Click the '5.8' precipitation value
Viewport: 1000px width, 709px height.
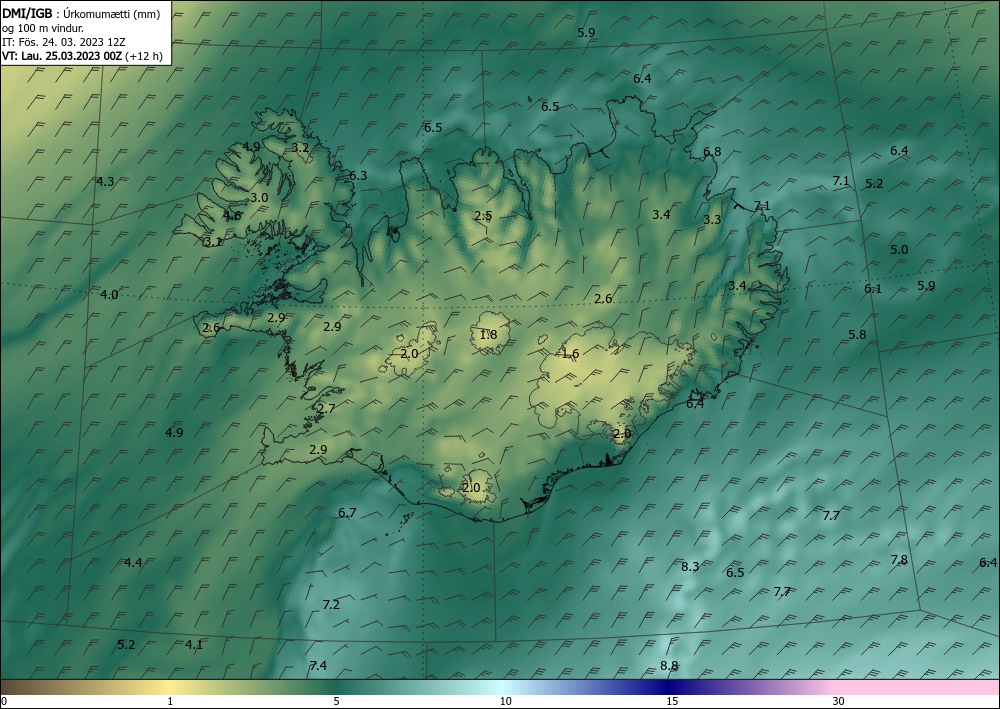[858, 334]
